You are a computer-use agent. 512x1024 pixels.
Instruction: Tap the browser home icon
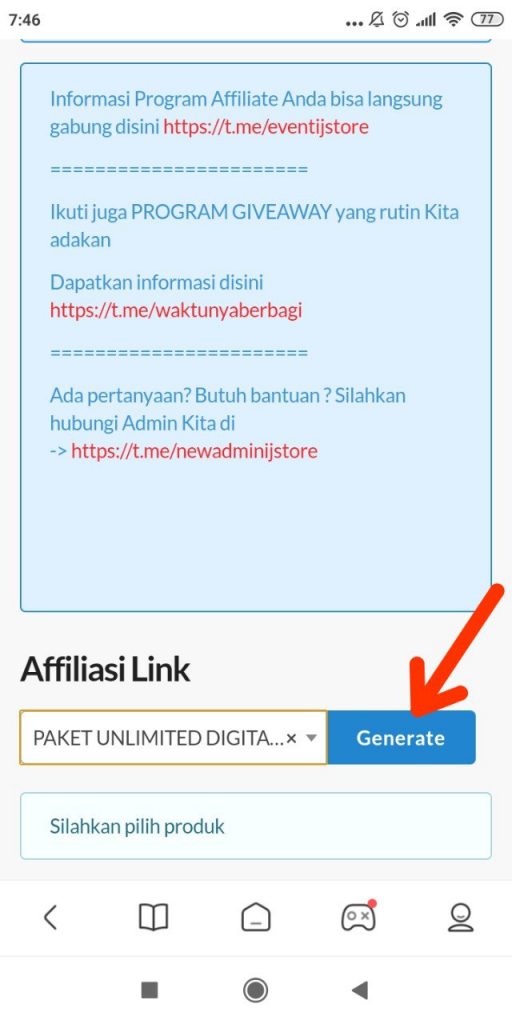pyautogui.click(x=255, y=918)
